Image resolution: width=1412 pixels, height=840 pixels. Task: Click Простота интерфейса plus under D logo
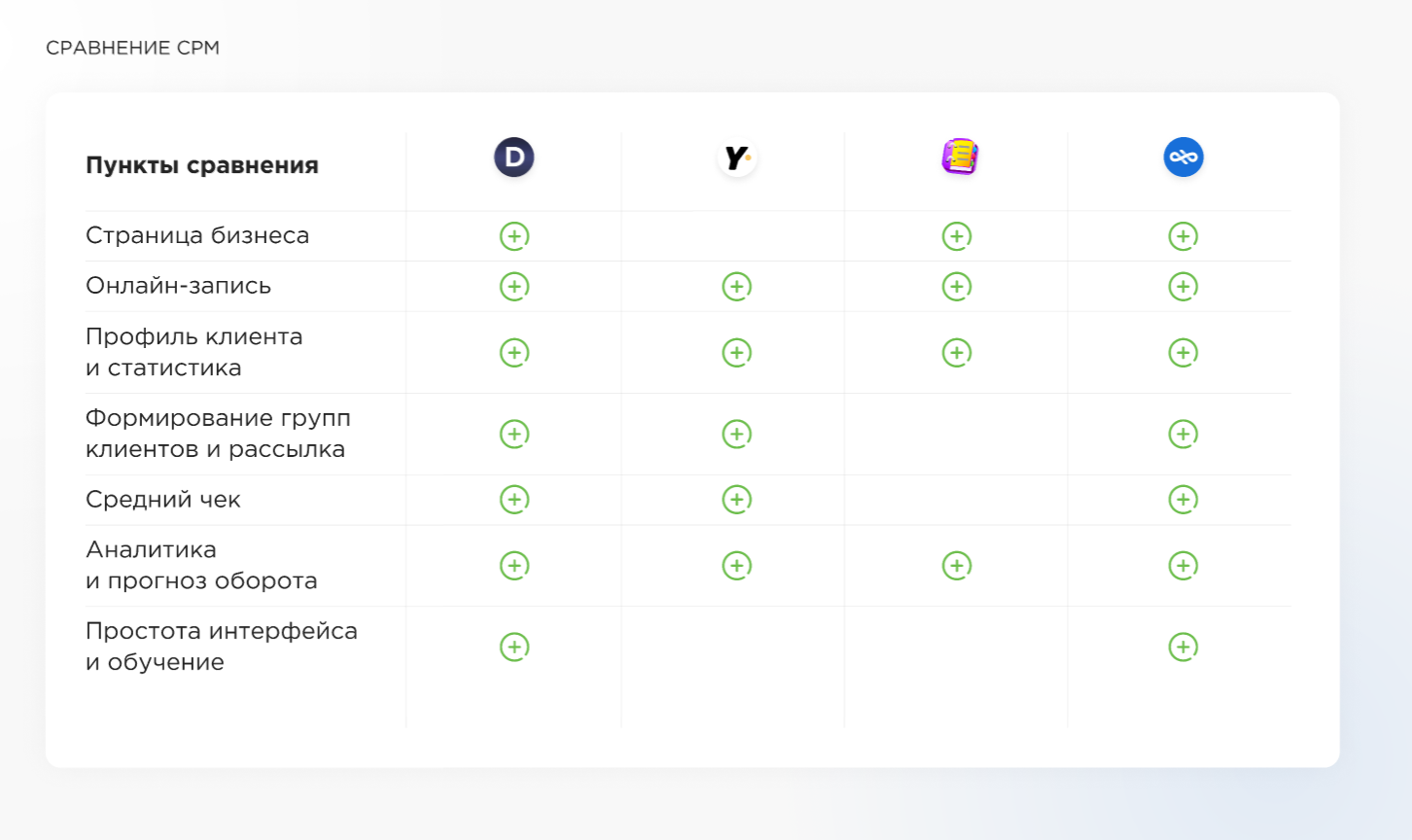514,647
